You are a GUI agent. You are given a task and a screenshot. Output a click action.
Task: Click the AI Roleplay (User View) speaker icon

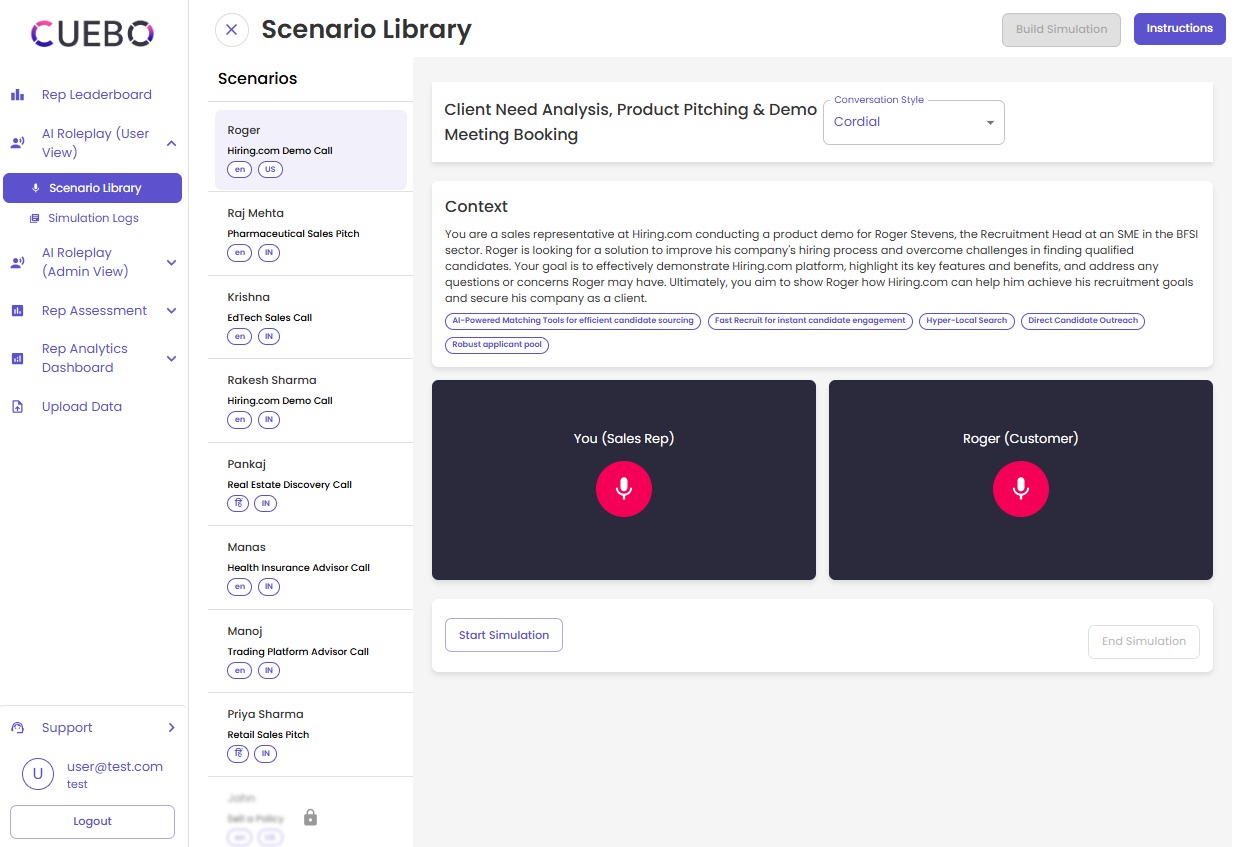click(17, 143)
